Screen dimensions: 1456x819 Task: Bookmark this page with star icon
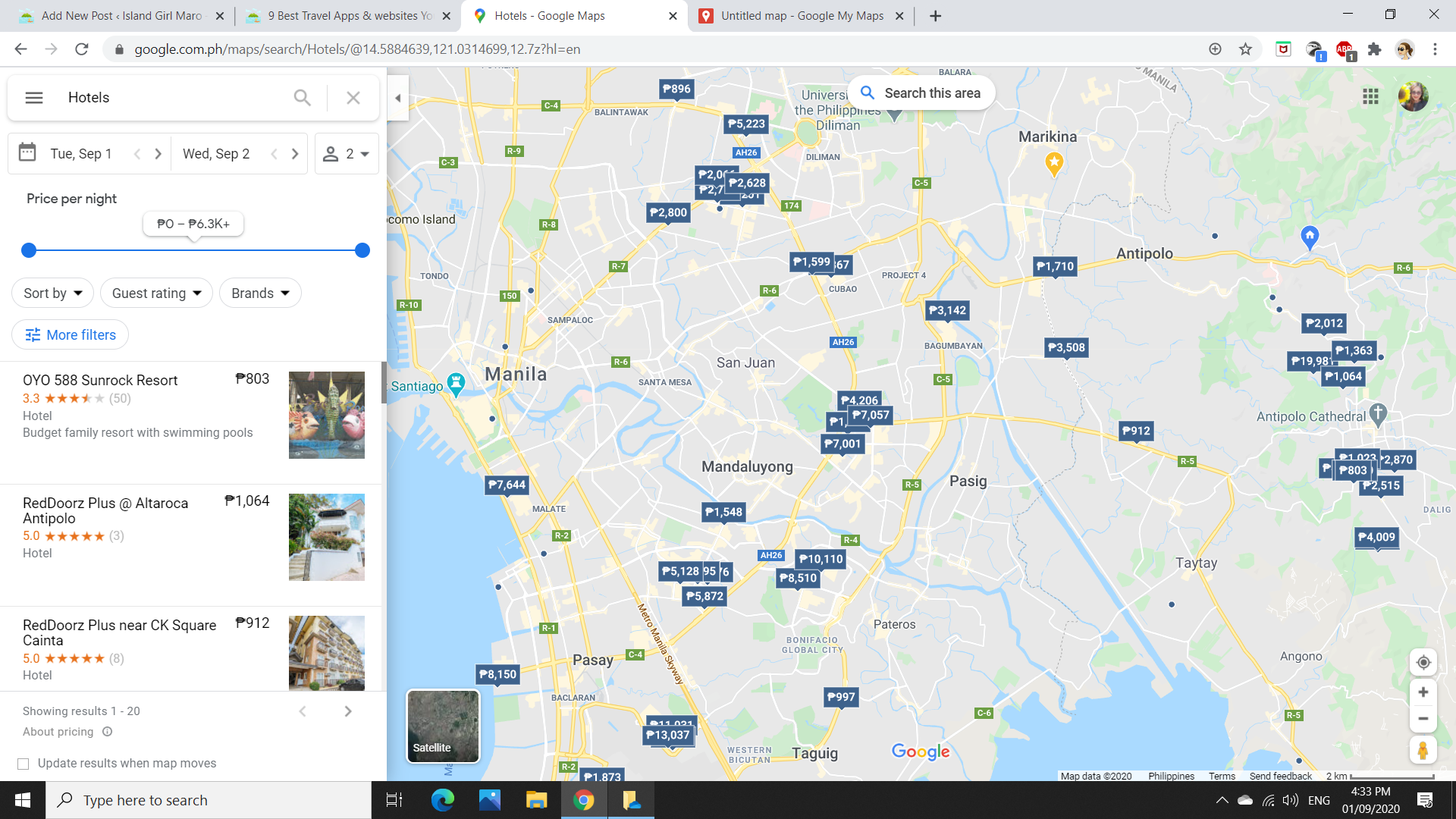1245,49
